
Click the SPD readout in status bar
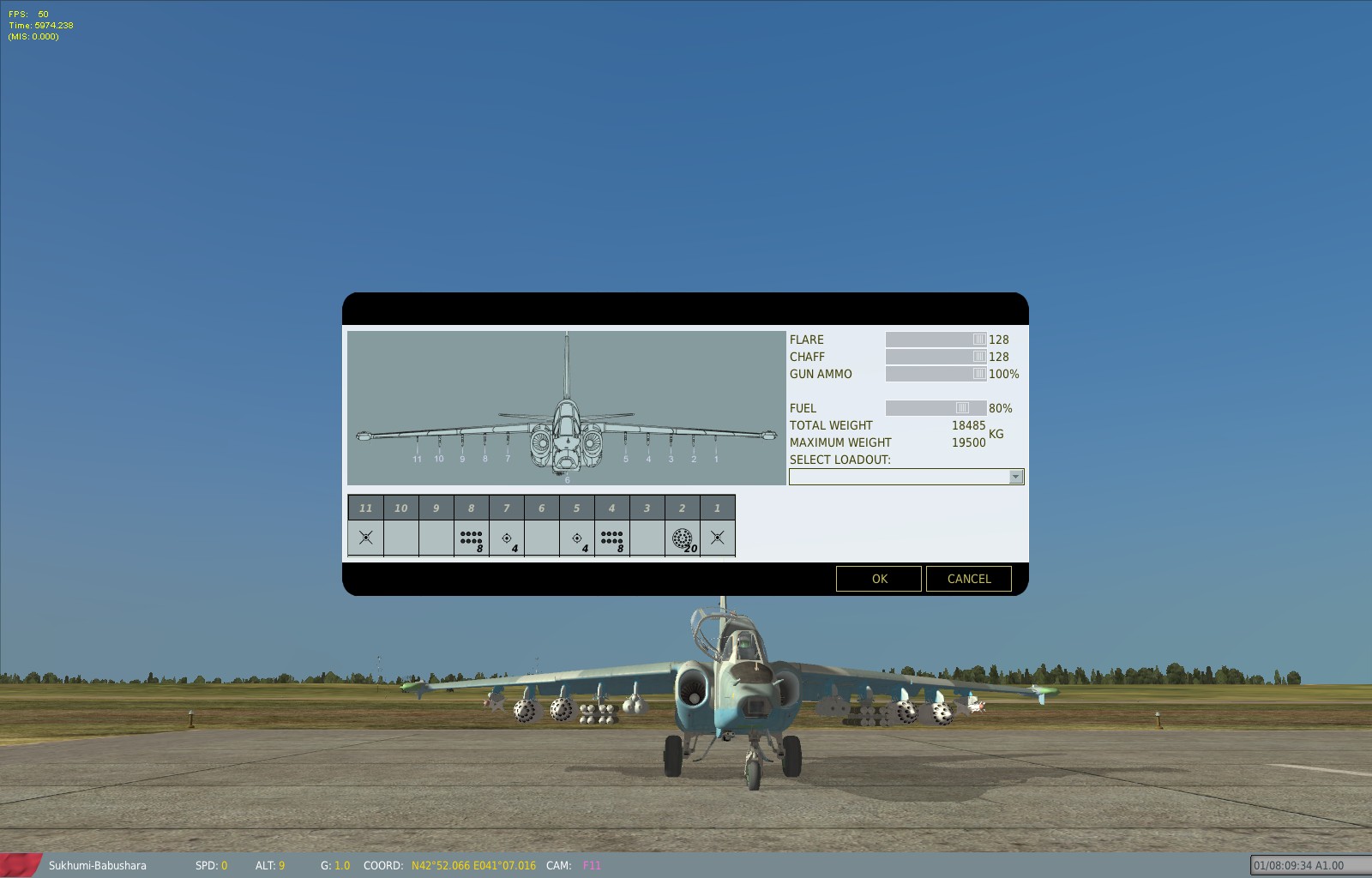coord(211,865)
